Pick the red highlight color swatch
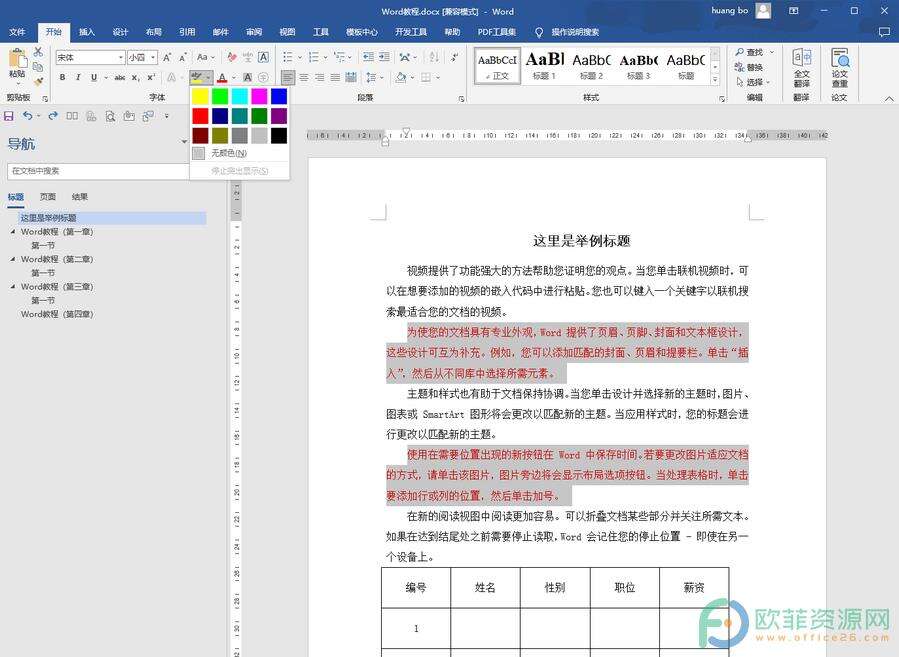Viewport: 899px width, 657px height. (200, 116)
